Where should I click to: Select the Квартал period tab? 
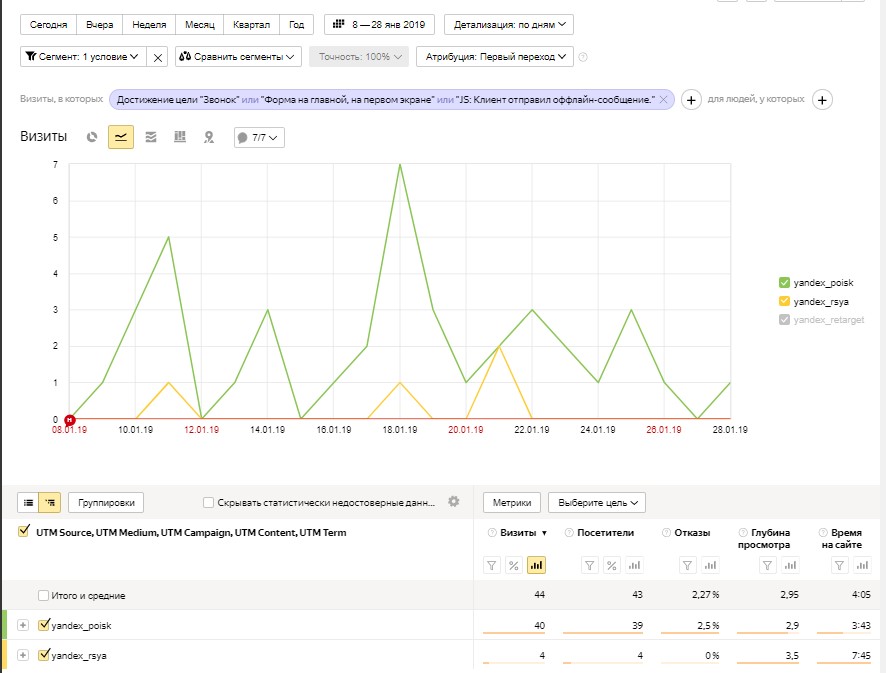[250, 24]
